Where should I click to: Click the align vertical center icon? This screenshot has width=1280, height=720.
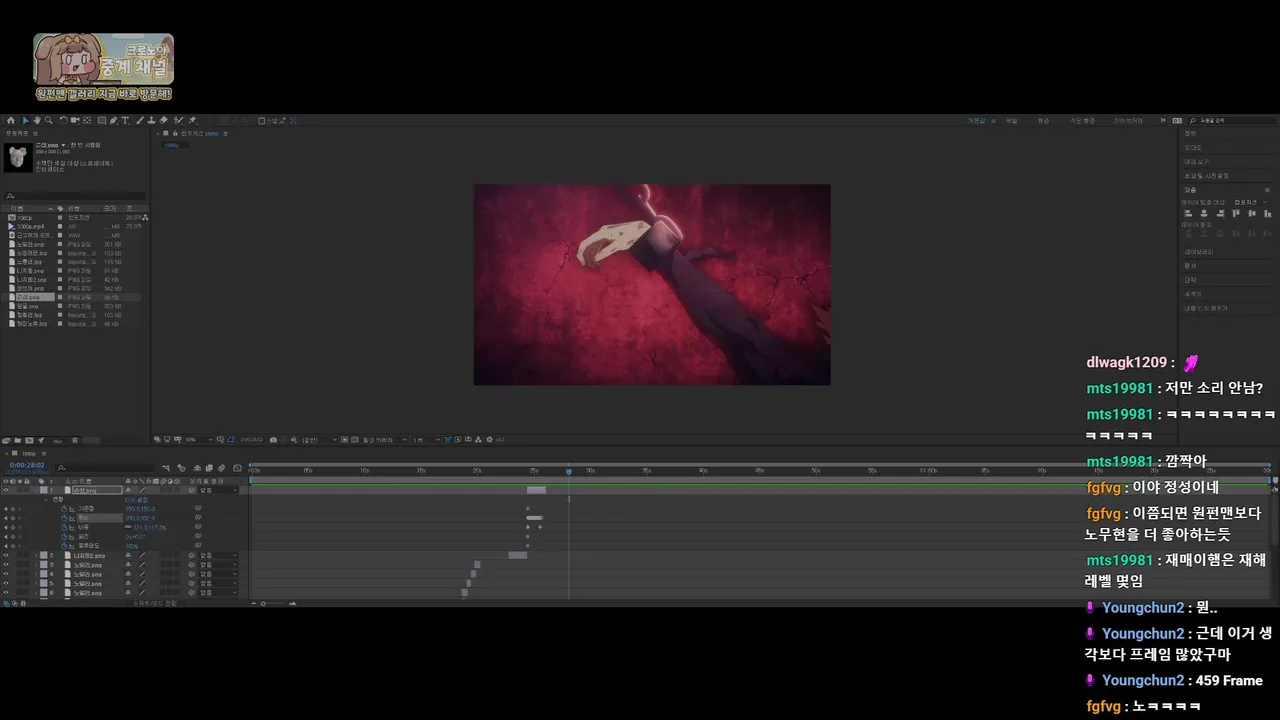pos(1252,213)
